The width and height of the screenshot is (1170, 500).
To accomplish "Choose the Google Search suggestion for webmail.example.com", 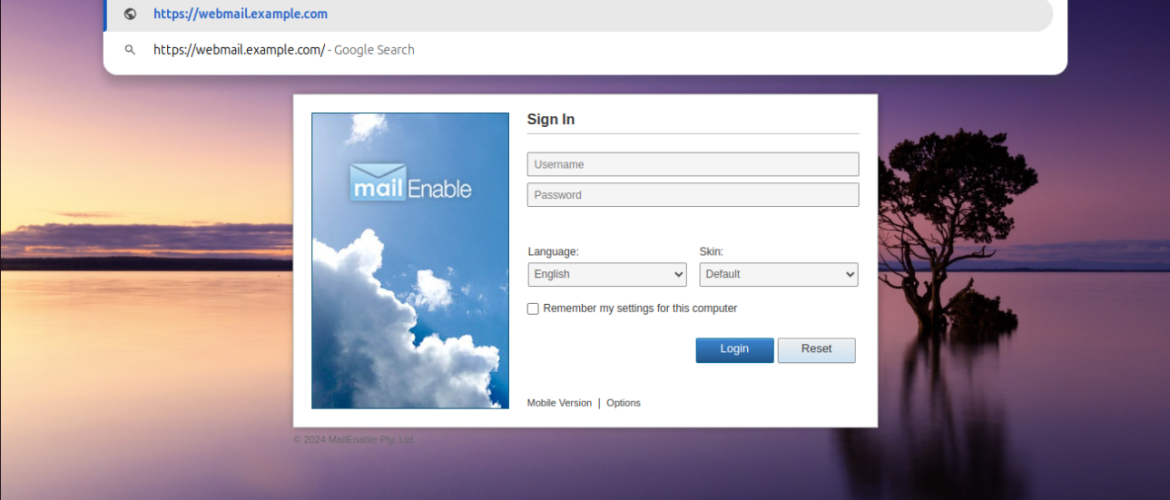I will pos(585,50).
